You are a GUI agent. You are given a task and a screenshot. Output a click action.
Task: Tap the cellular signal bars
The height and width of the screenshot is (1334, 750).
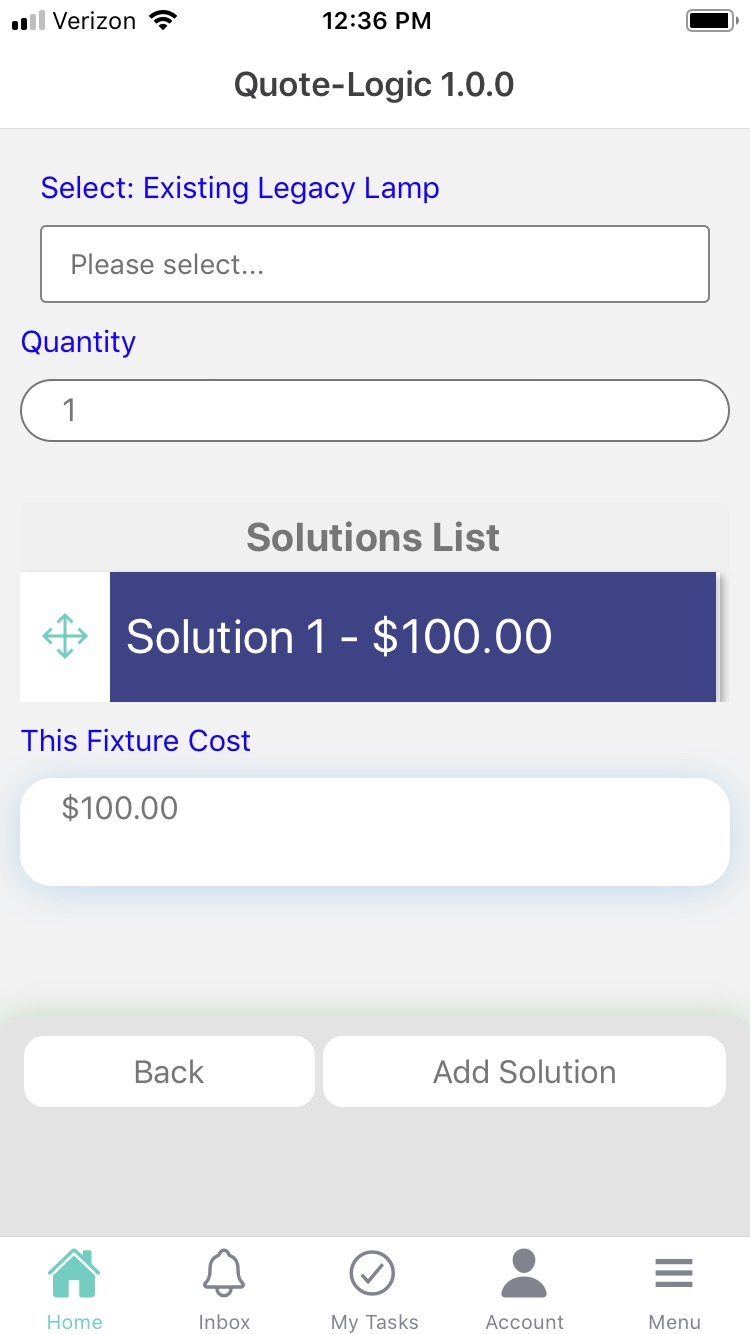pos(29,21)
